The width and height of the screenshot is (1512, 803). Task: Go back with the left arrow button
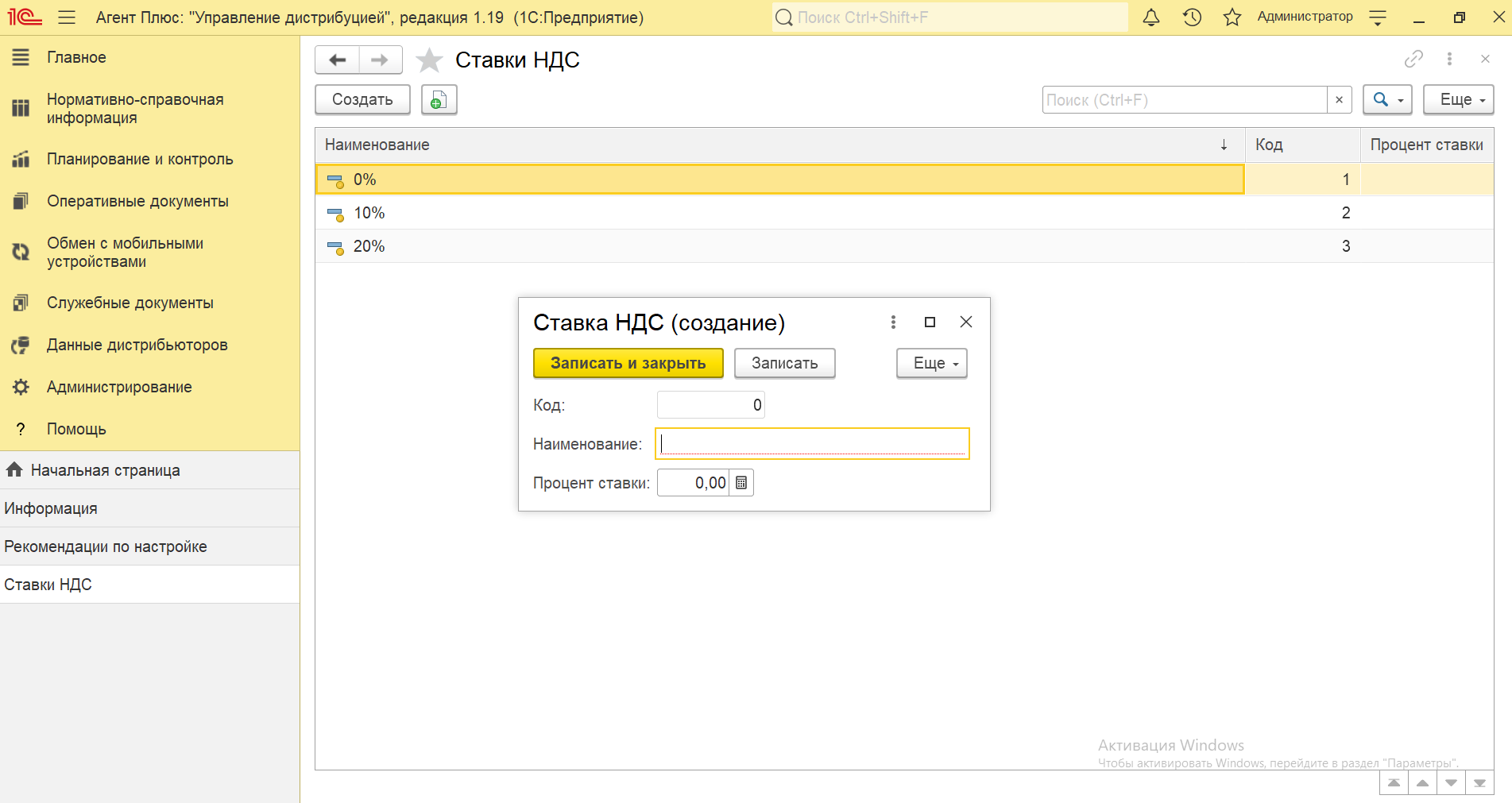338,60
